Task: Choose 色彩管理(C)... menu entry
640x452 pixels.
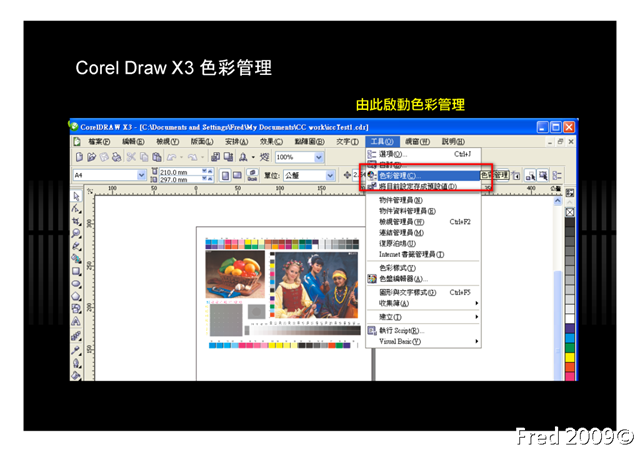Action: [x=423, y=176]
